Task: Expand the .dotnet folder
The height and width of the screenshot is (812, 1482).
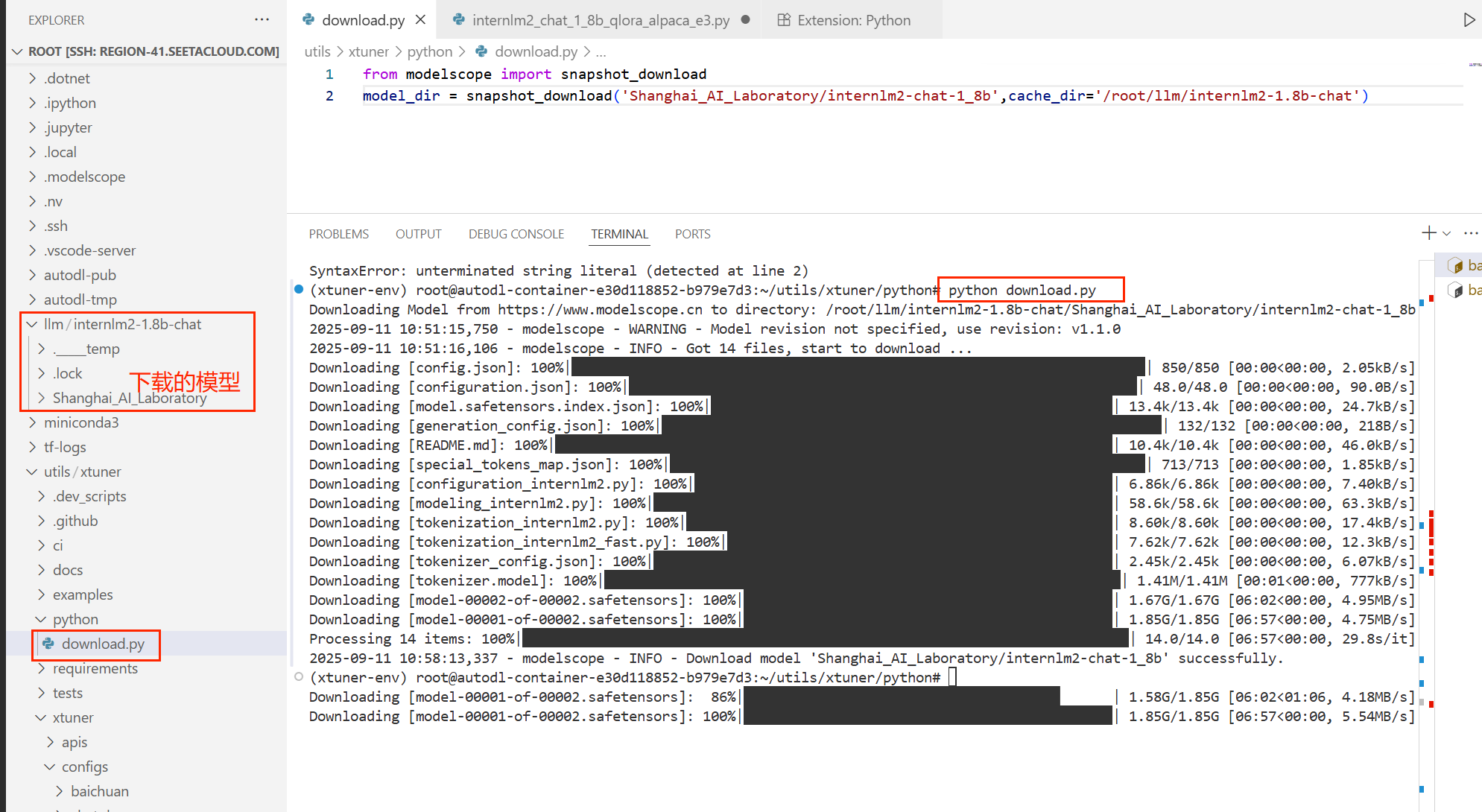Action: tap(146, 78)
